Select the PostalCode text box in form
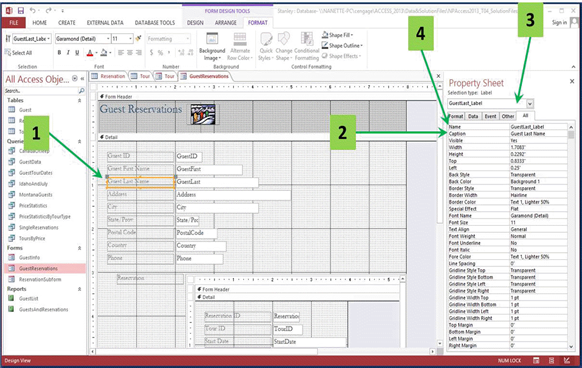Screen dimensions: 582x368 click(x=196, y=233)
